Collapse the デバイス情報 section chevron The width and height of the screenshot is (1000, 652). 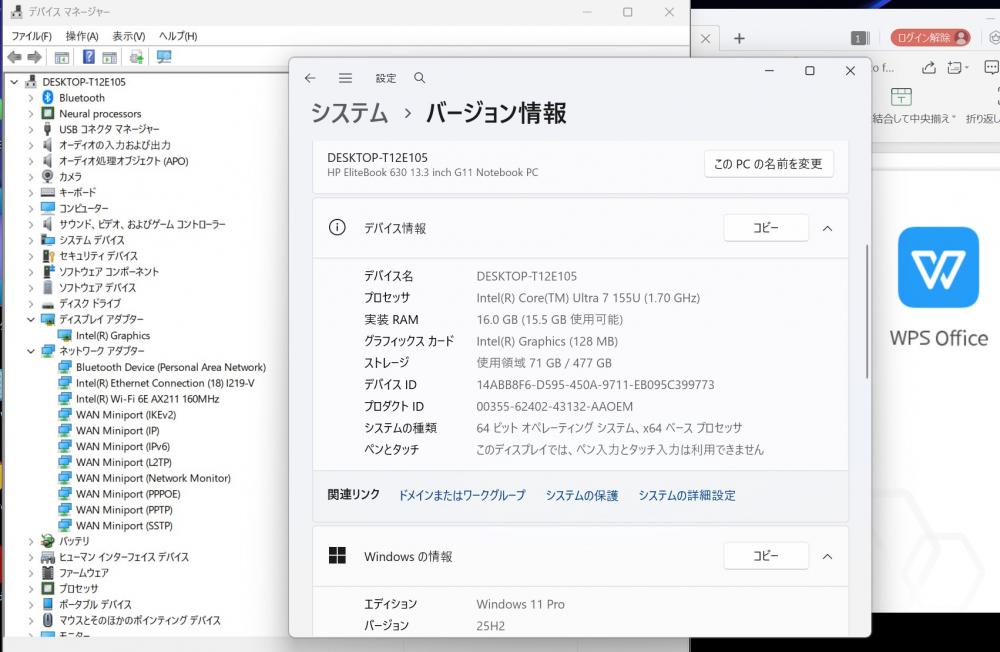click(827, 228)
